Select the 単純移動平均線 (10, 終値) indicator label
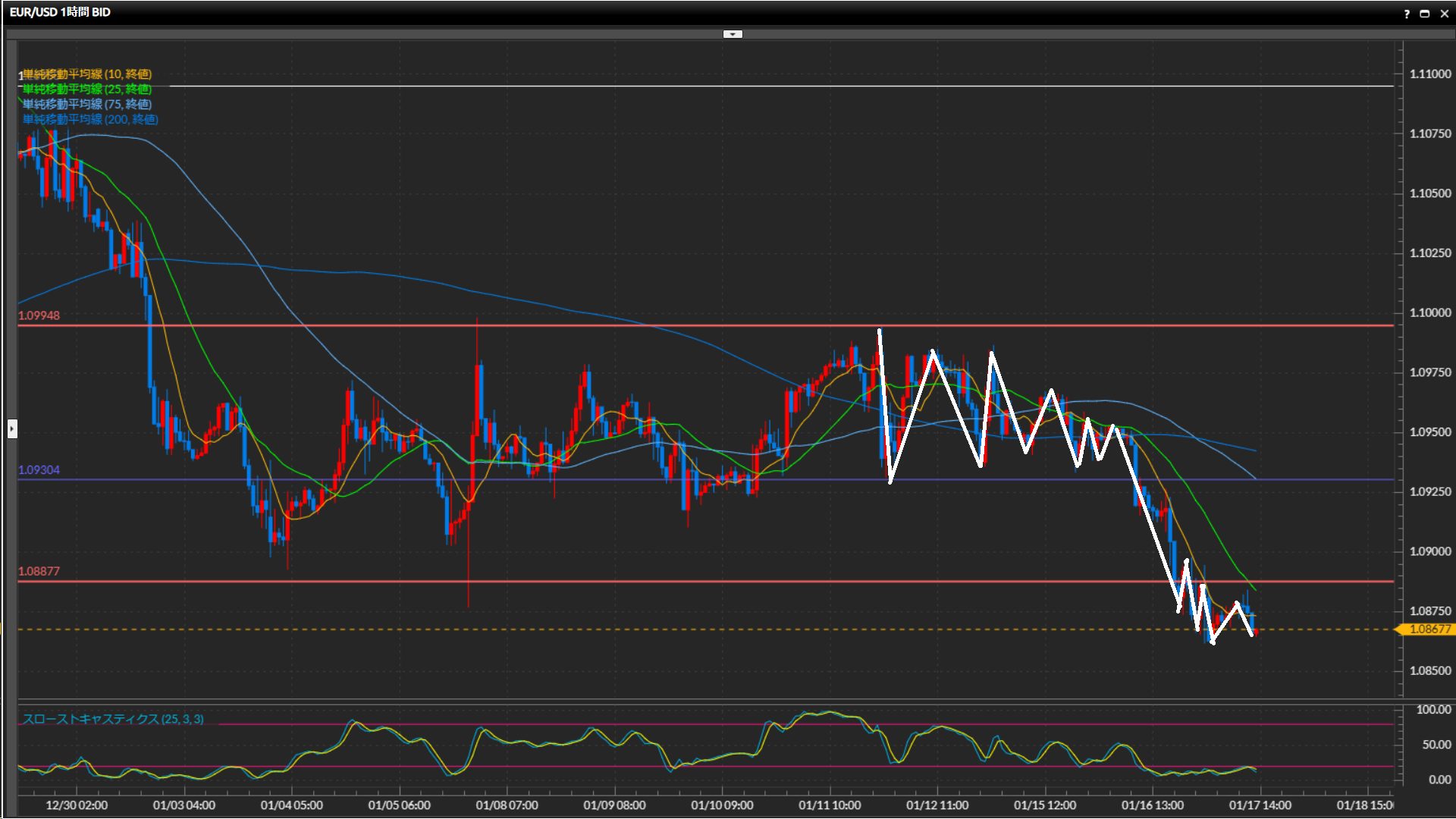 tap(87, 74)
